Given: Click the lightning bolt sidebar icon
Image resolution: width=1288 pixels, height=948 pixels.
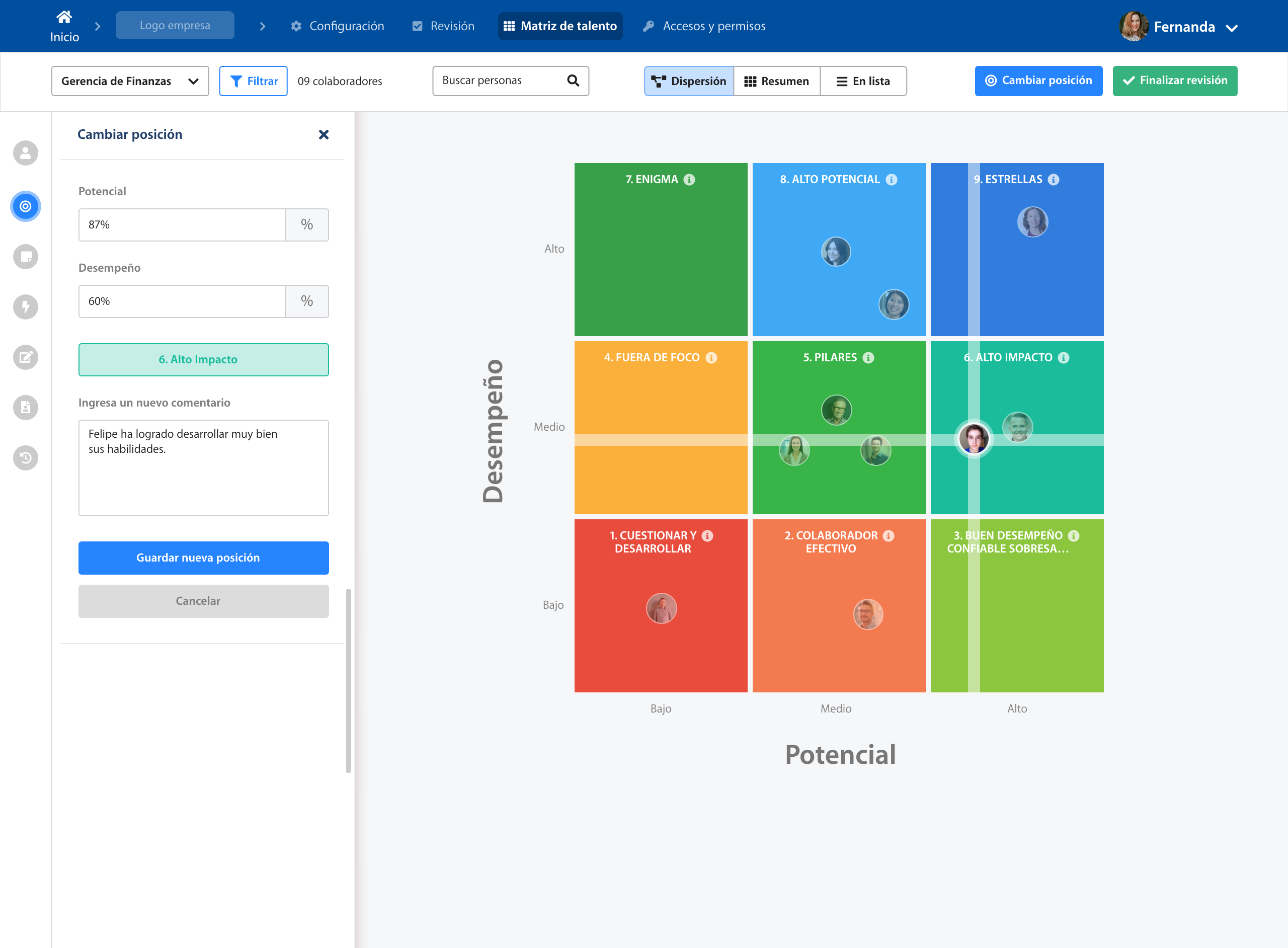Looking at the screenshot, I should click(x=26, y=307).
